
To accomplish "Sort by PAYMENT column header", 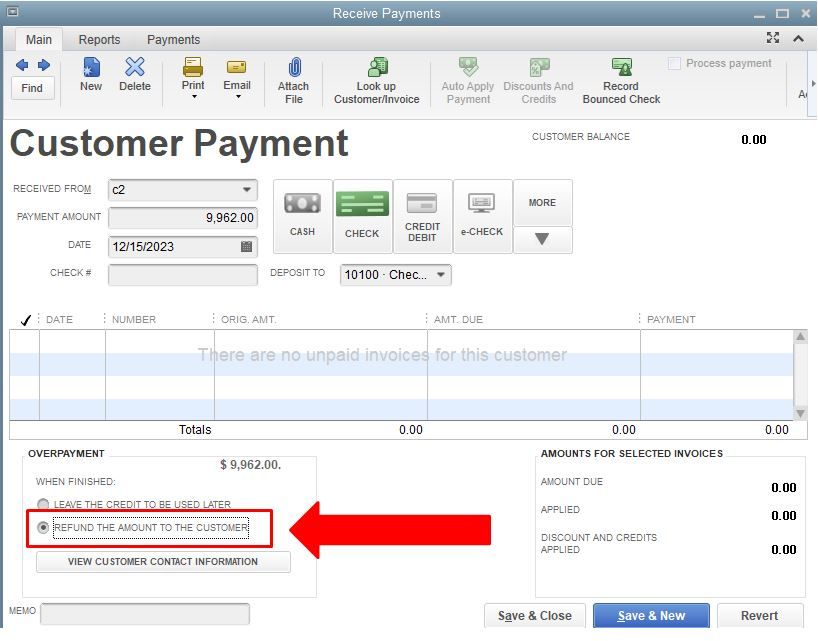I will [671, 320].
